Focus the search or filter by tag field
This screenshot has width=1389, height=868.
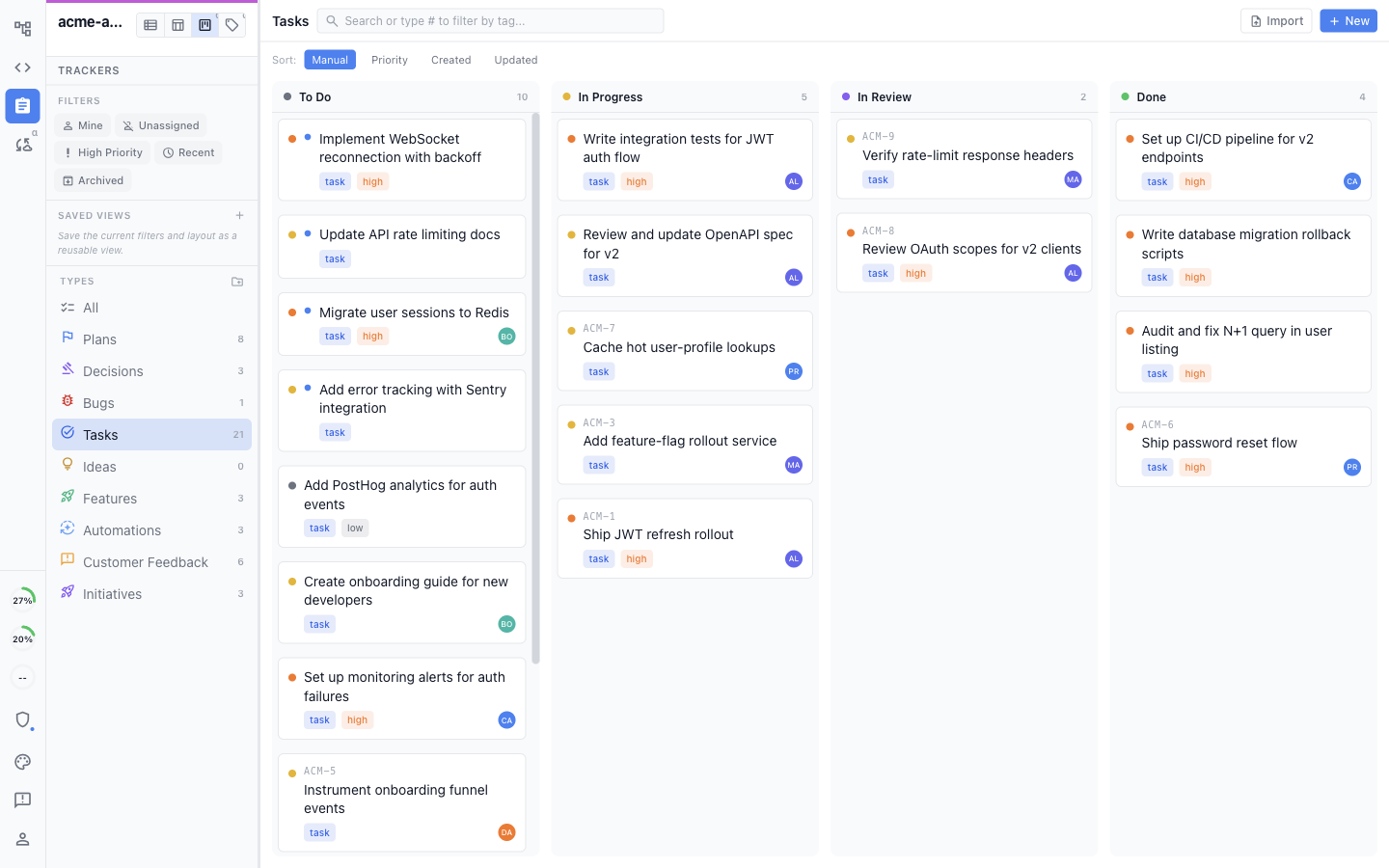[490, 20]
